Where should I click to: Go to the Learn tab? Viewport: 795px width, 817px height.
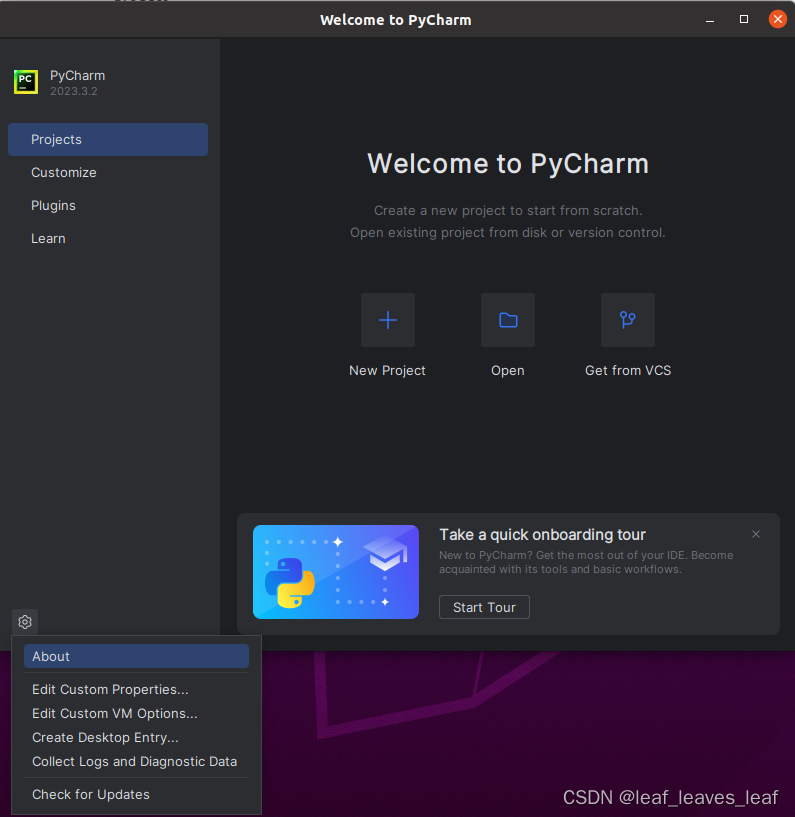tap(108, 239)
